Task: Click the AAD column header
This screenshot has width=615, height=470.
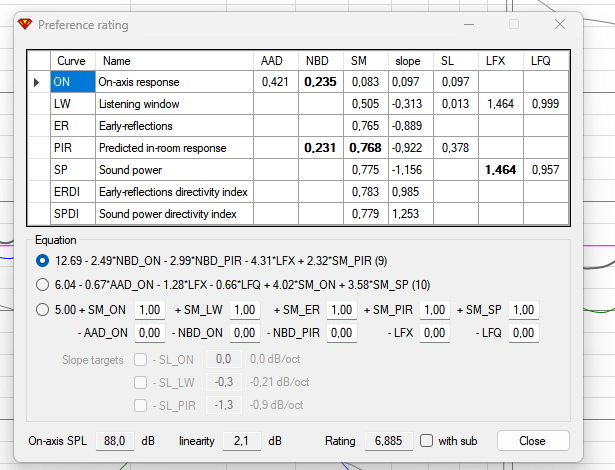Action: (276, 61)
